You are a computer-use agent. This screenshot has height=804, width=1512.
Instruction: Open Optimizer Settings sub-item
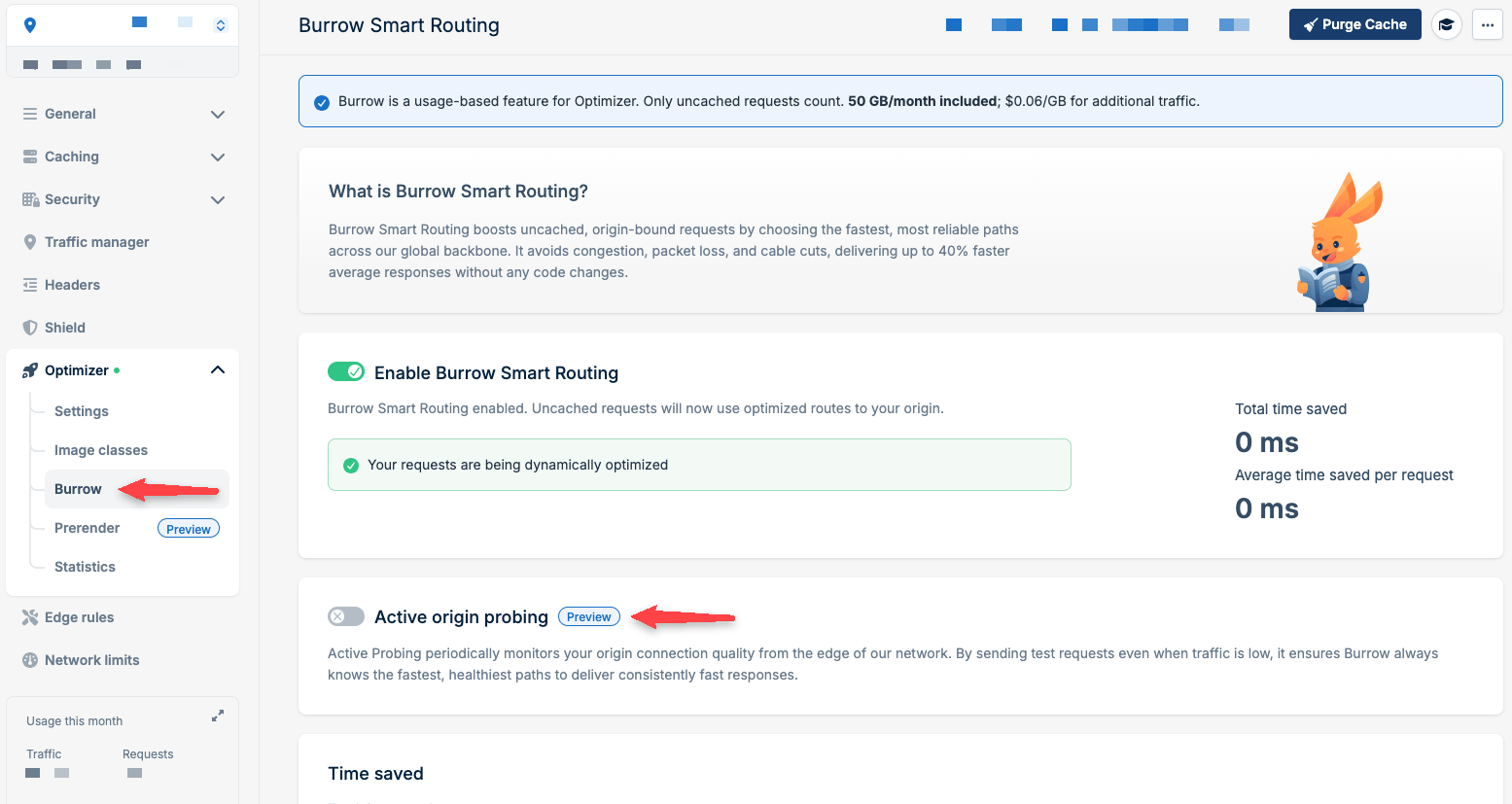click(x=82, y=411)
